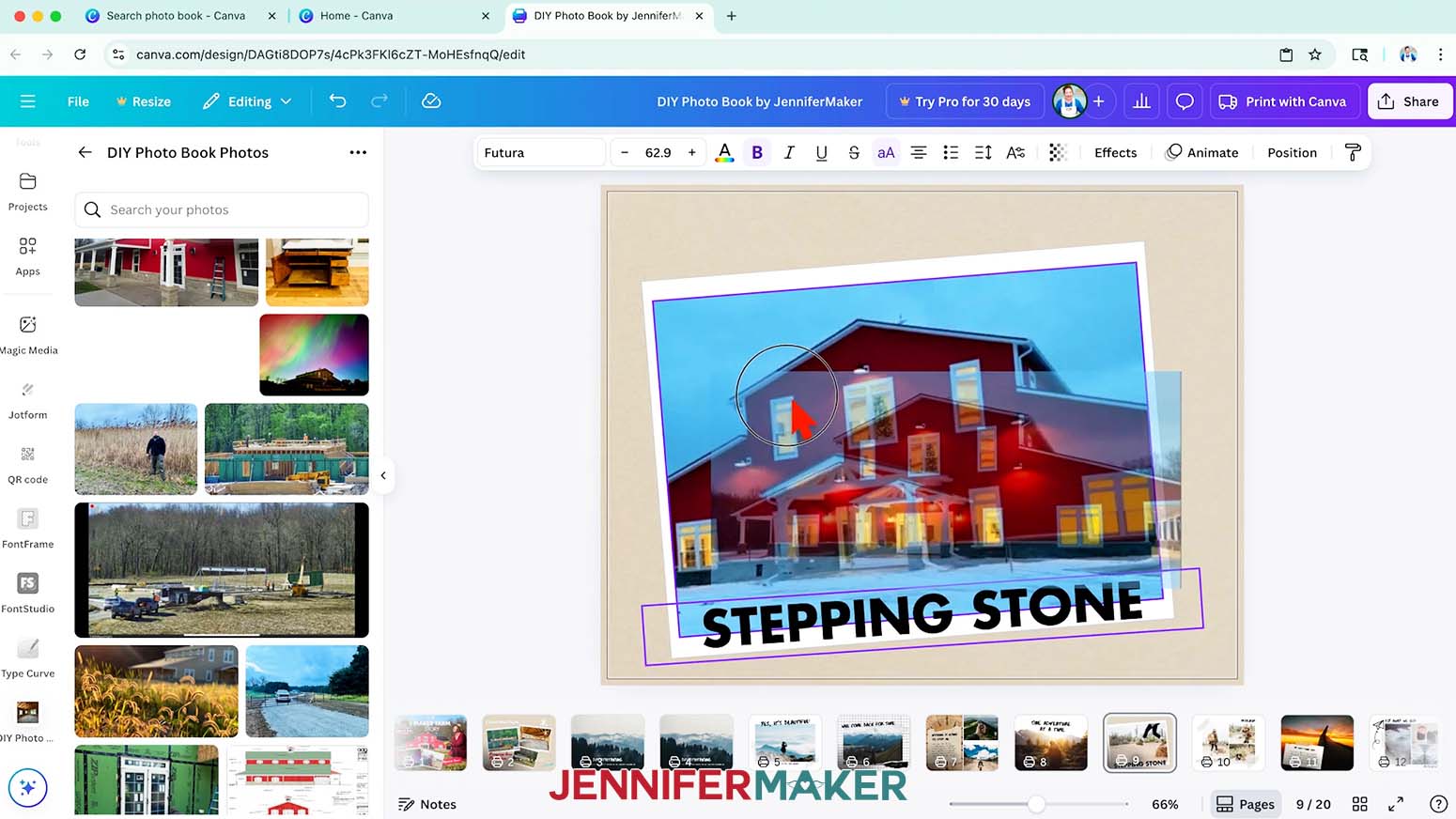
Task: Click the 66% zoom level
Action: [1165, 804]
